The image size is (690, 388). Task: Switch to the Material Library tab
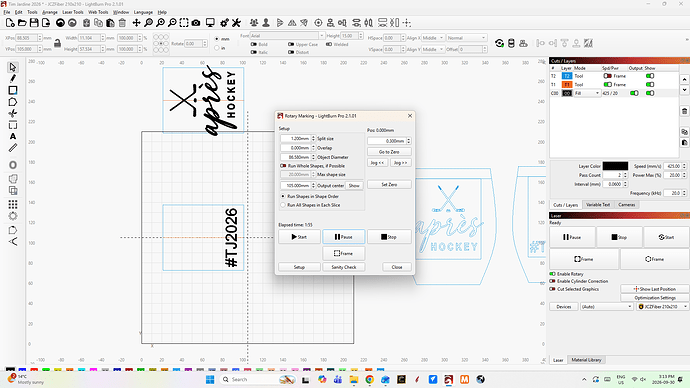point(586,360)
